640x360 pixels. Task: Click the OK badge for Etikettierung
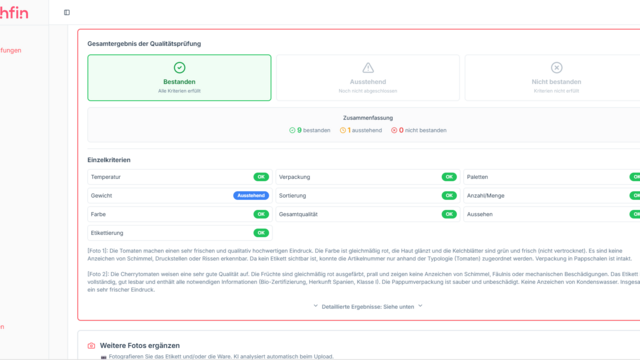(x=261, y=233)
